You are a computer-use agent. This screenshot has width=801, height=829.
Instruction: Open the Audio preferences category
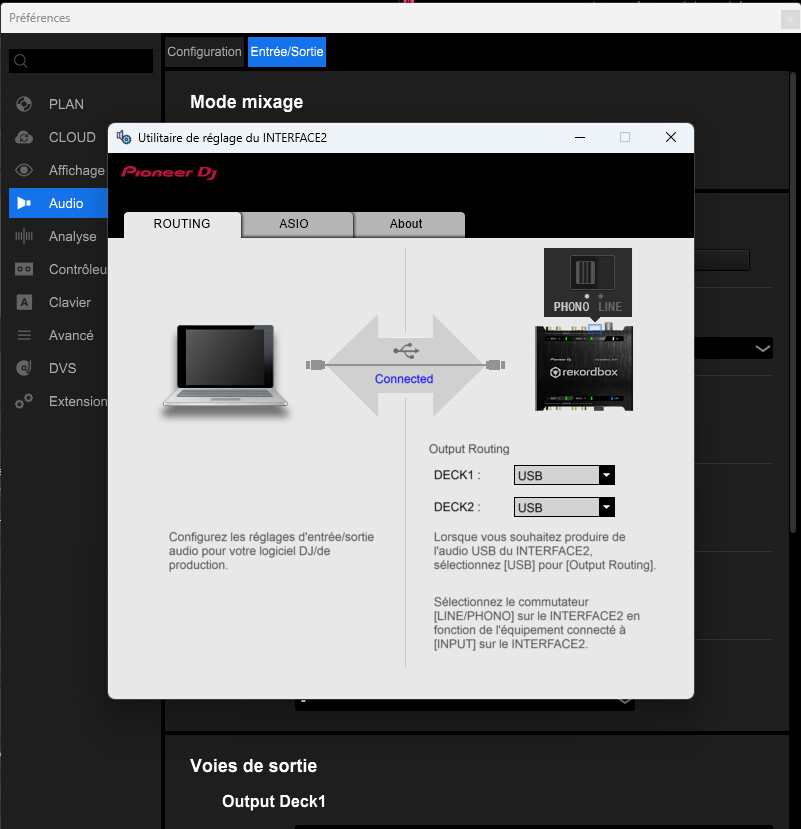point(58,203)
